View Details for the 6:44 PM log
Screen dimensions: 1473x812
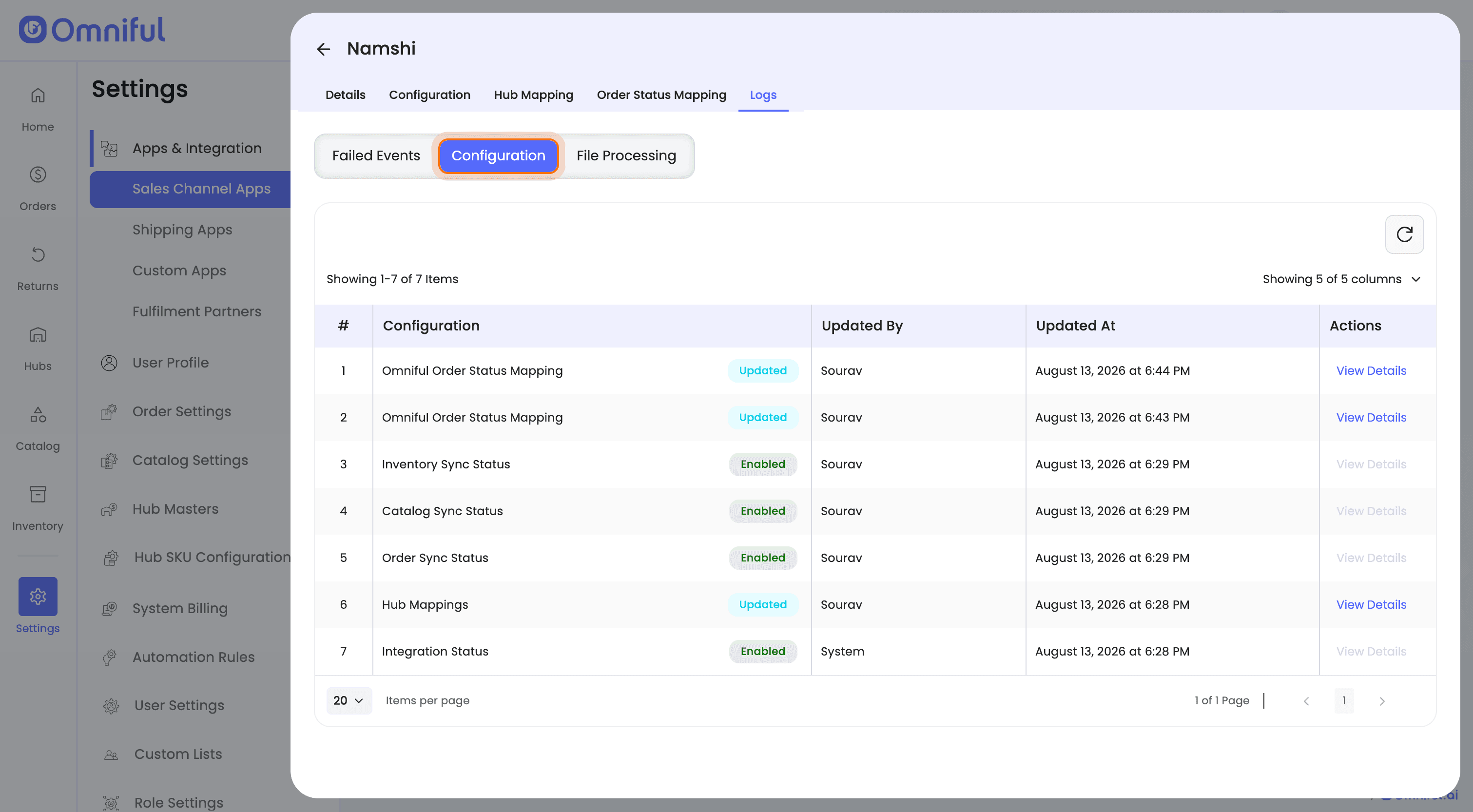point(1371,370)
